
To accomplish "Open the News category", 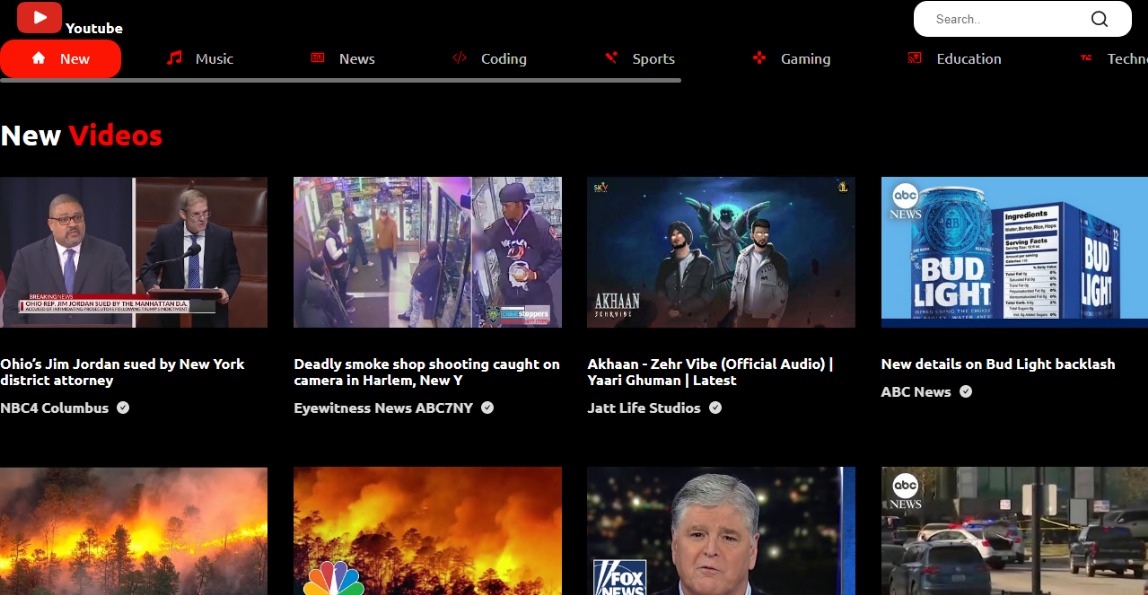I will point(343,59).
